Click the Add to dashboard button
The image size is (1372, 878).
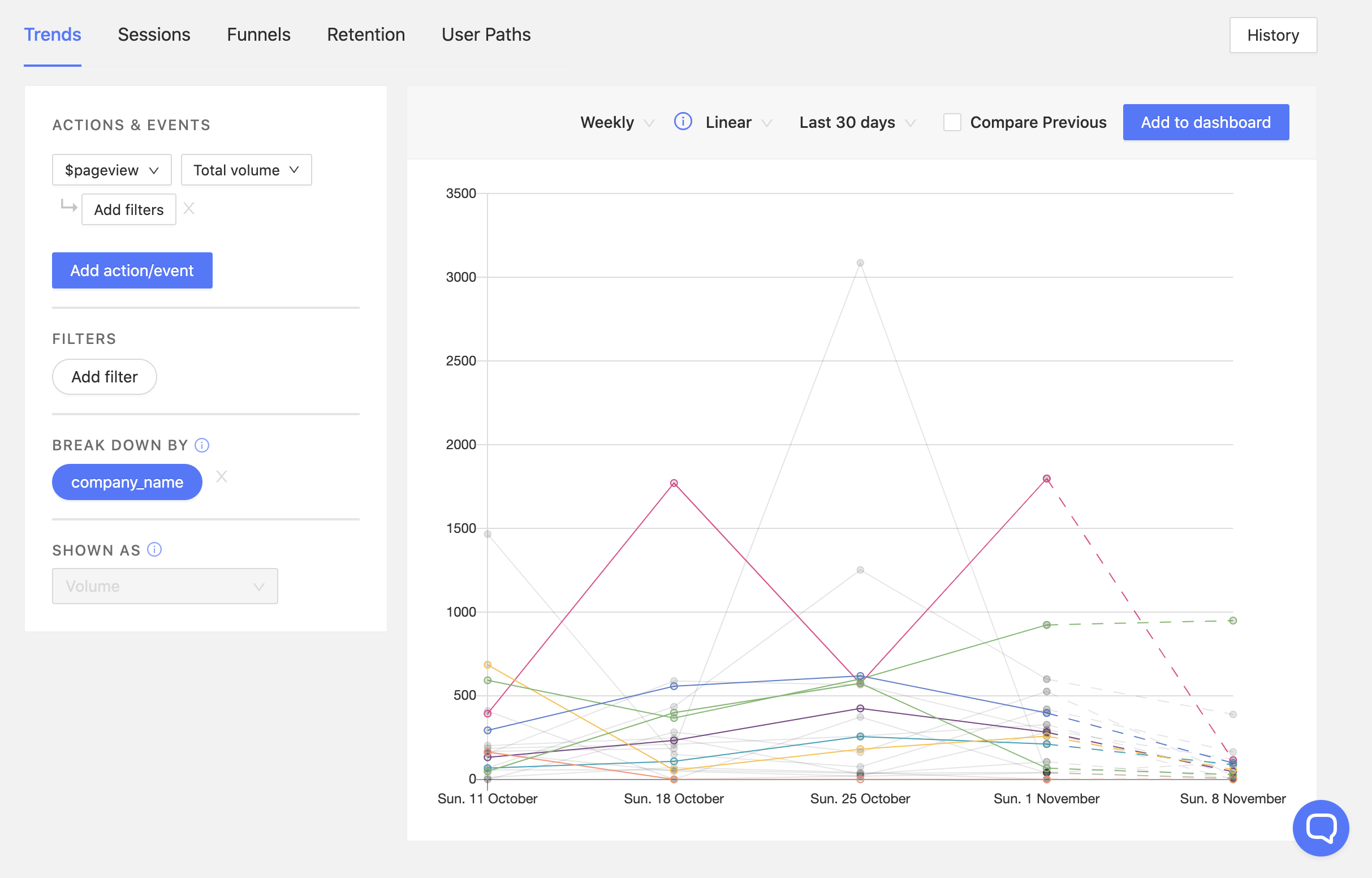(x=1205, y=122)
